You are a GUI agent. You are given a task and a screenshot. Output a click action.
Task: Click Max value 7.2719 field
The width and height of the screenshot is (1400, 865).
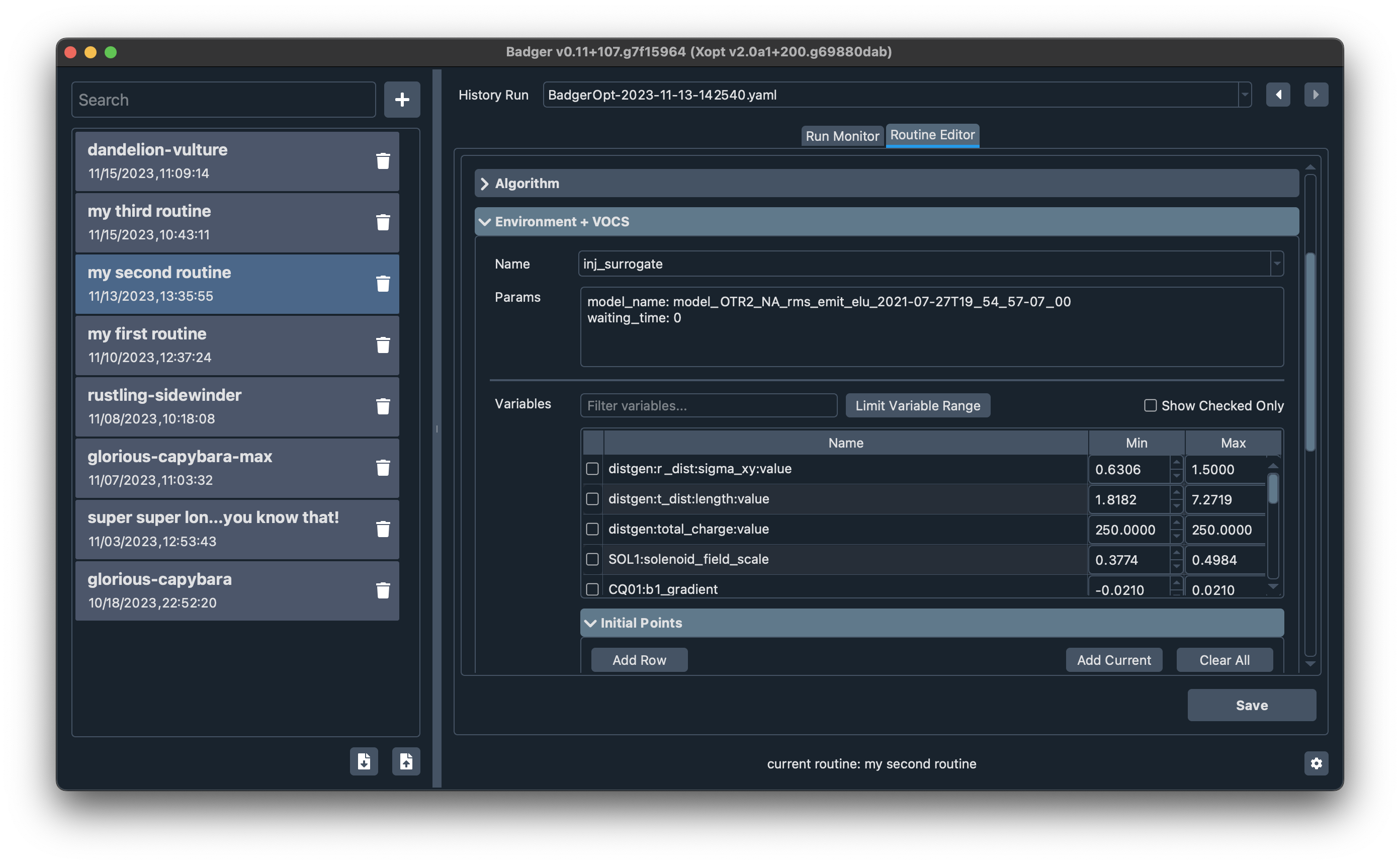tap(1225, 499)
